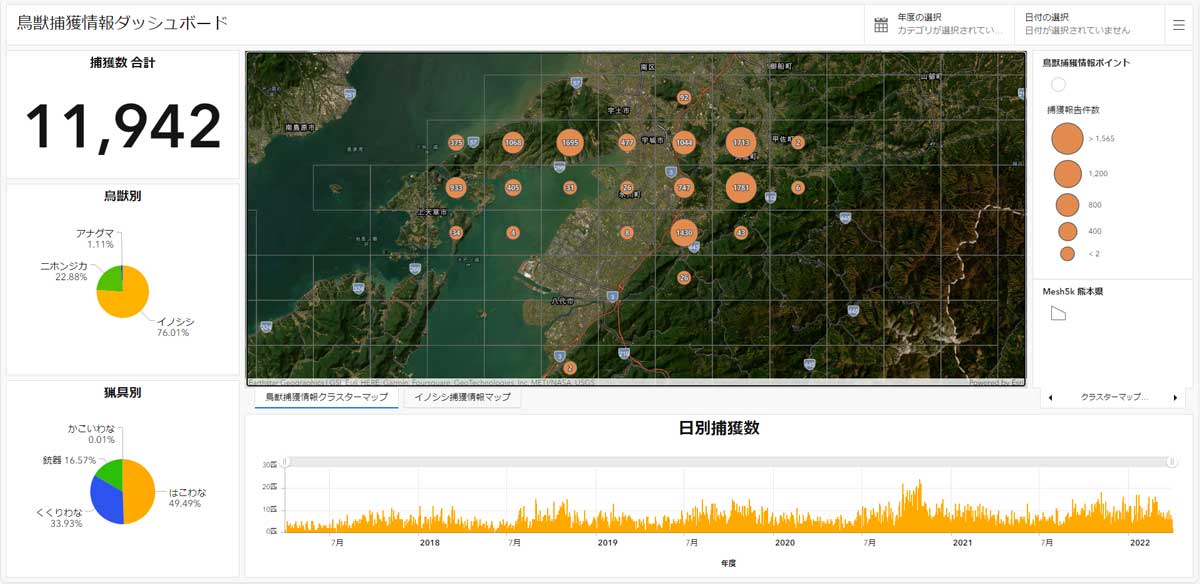Viewport: 1200px width, 584px height.
Task: Grab the left handle of chart range slider
Action: [x=286, y=462]
